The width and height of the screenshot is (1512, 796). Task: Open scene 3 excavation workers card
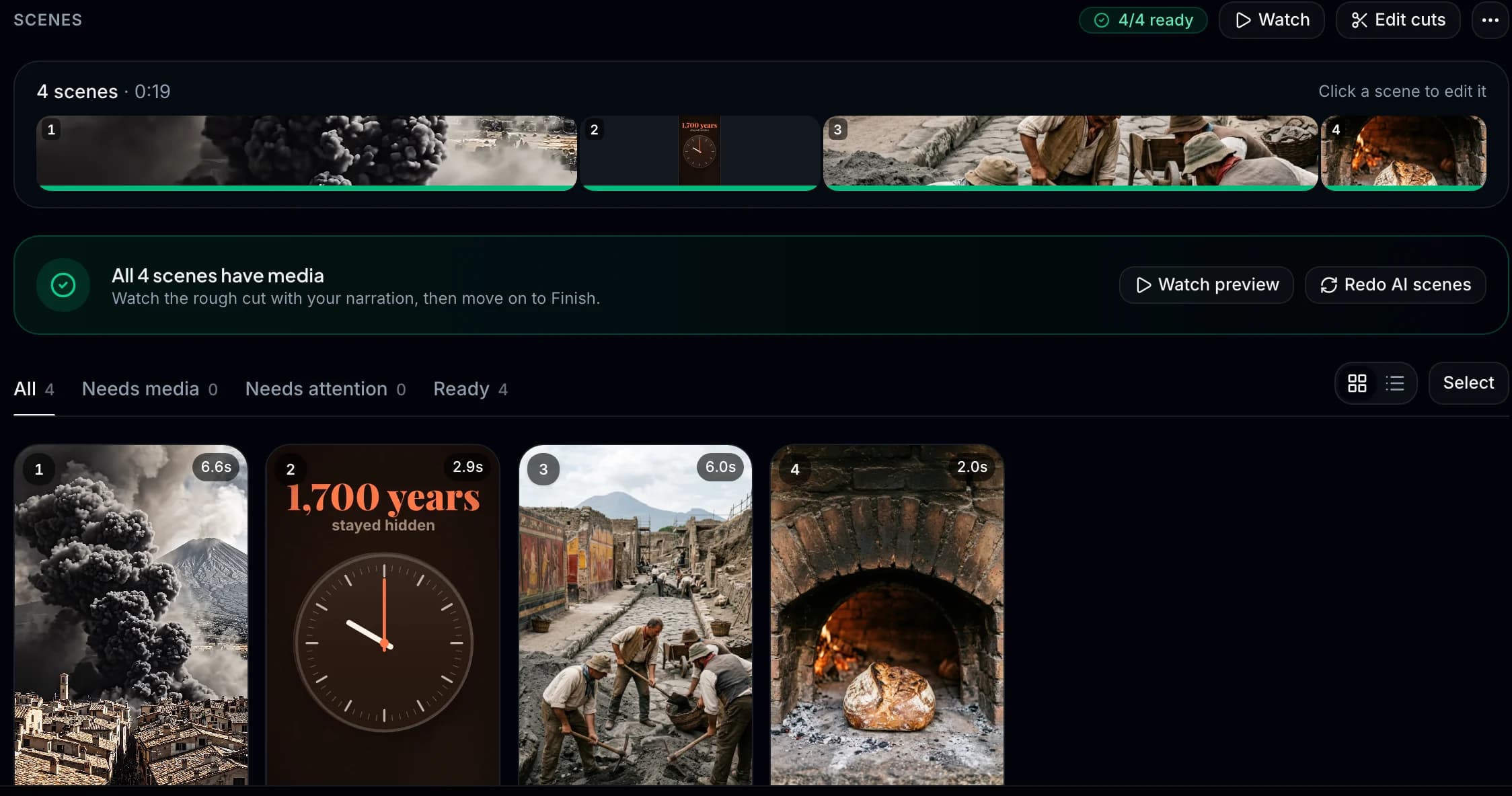[636, 614]
